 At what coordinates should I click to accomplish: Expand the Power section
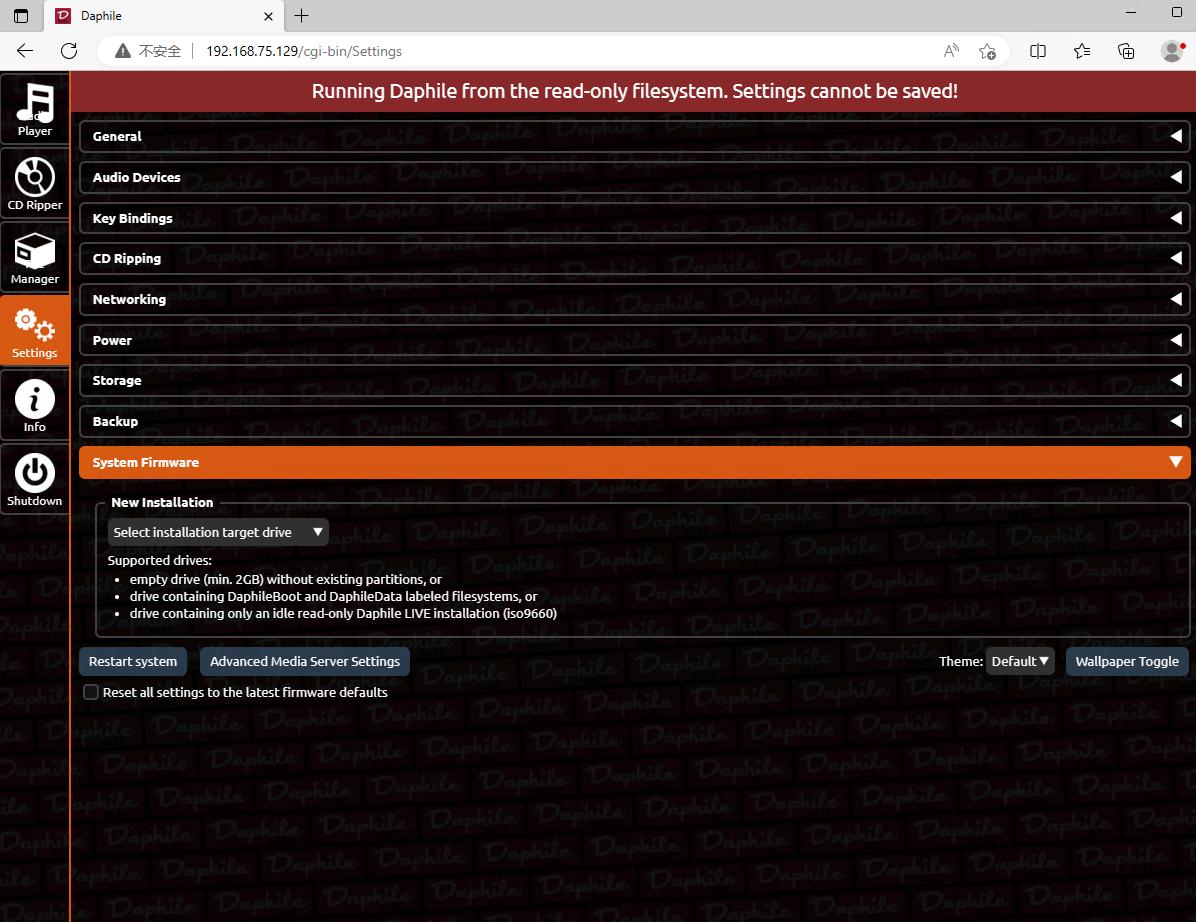pos(634,340)
